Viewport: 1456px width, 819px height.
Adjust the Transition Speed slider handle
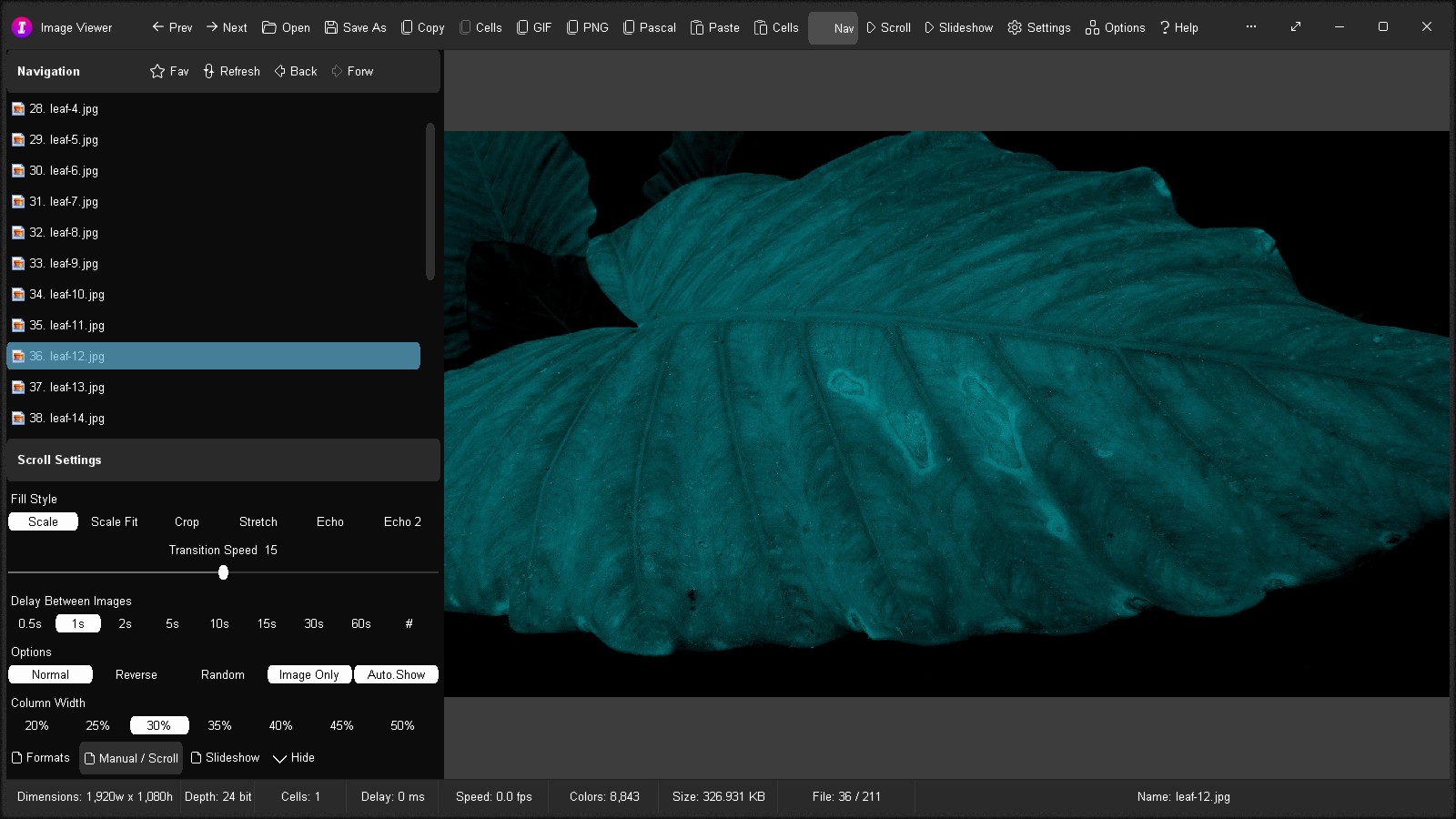click(x=223, y=572)
